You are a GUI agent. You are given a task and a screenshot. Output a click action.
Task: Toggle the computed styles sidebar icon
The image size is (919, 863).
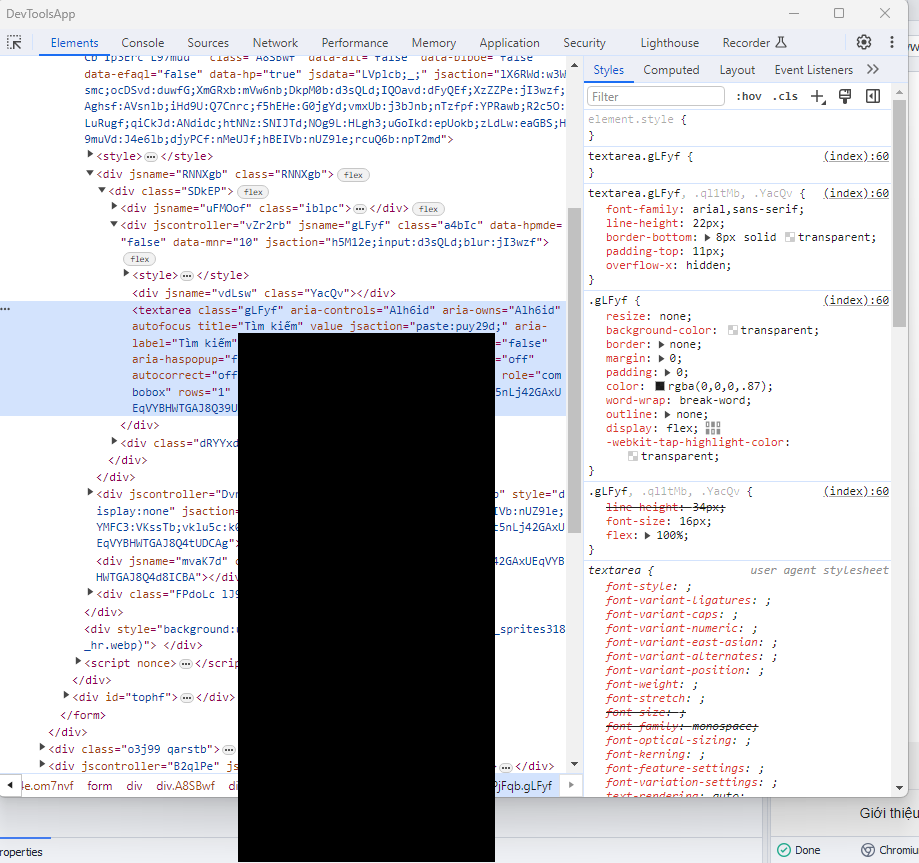point(873,96)
